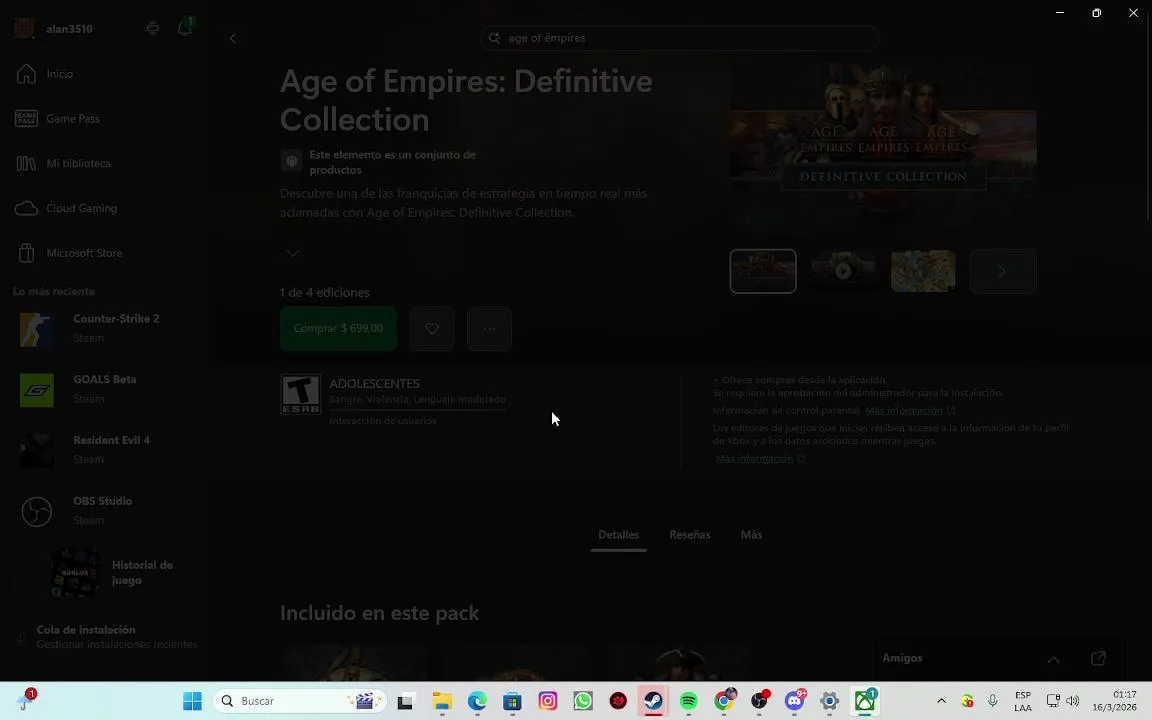
Task: Open the notifications bell
Action: 185,28
